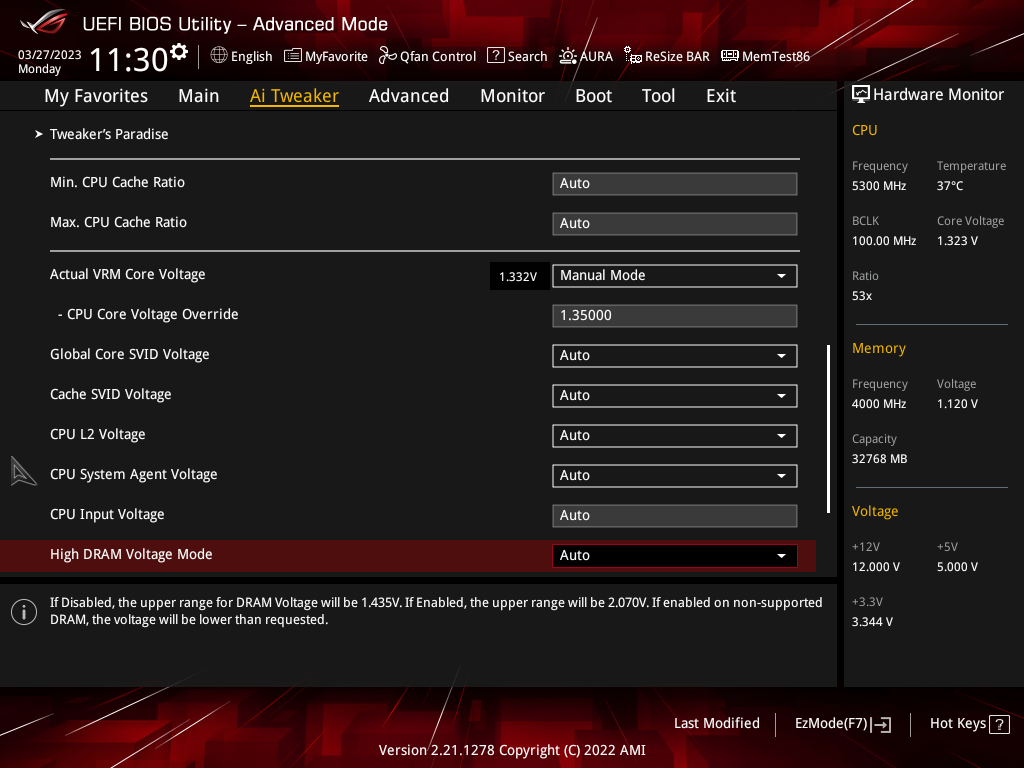Select the High DRAM Voltage Mode row label
The image size is (1024, 768).
pyautogui.click(x=131, y=554)
